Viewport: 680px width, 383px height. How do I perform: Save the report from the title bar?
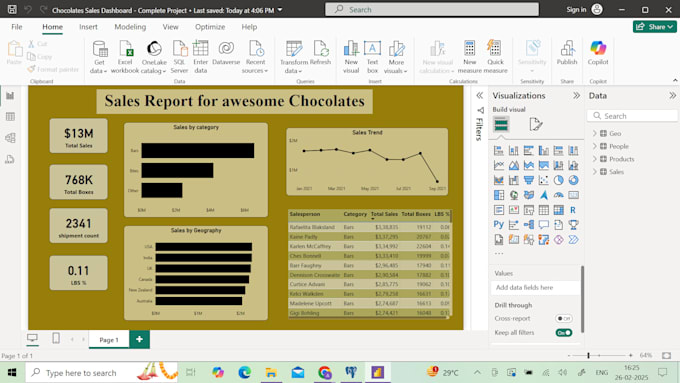12,10
